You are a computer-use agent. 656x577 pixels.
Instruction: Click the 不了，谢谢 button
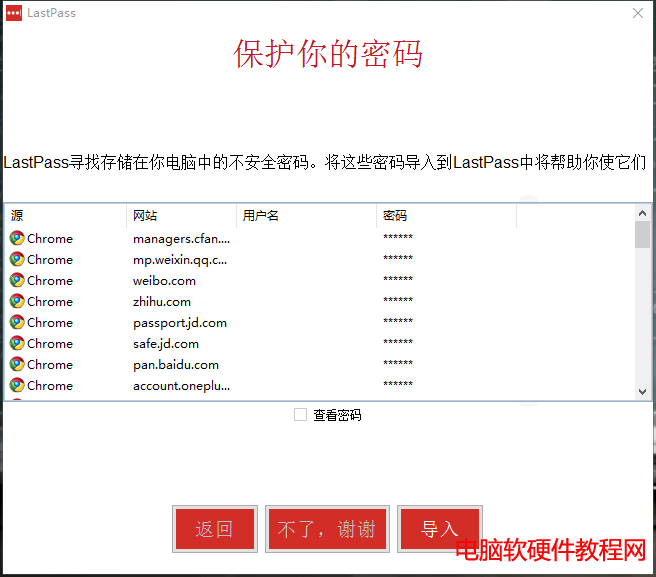click(x=327, y=529)
